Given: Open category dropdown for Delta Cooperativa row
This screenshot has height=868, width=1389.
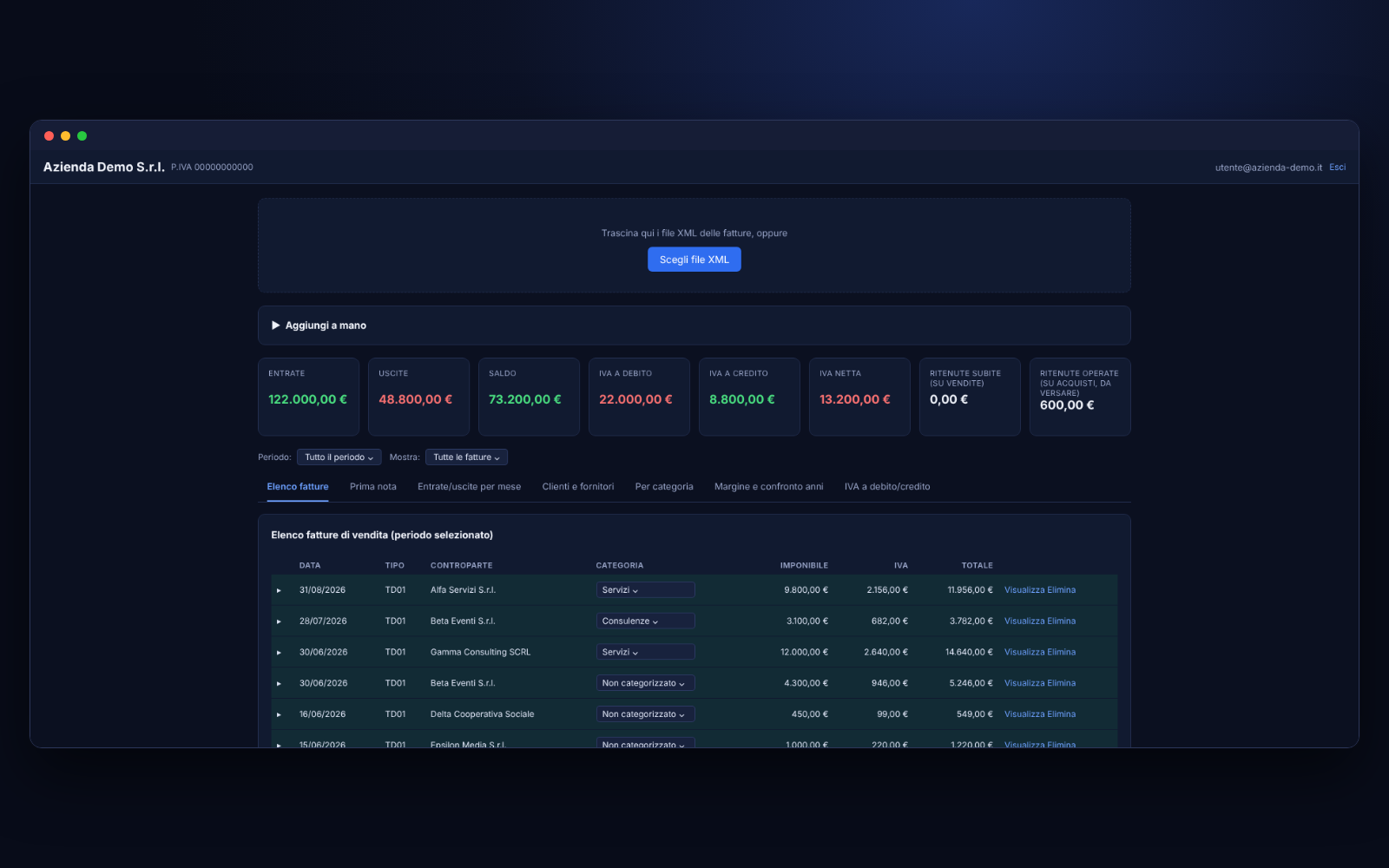Looking at the screenshot, I should pyautogui.click(x=645, y=715).
